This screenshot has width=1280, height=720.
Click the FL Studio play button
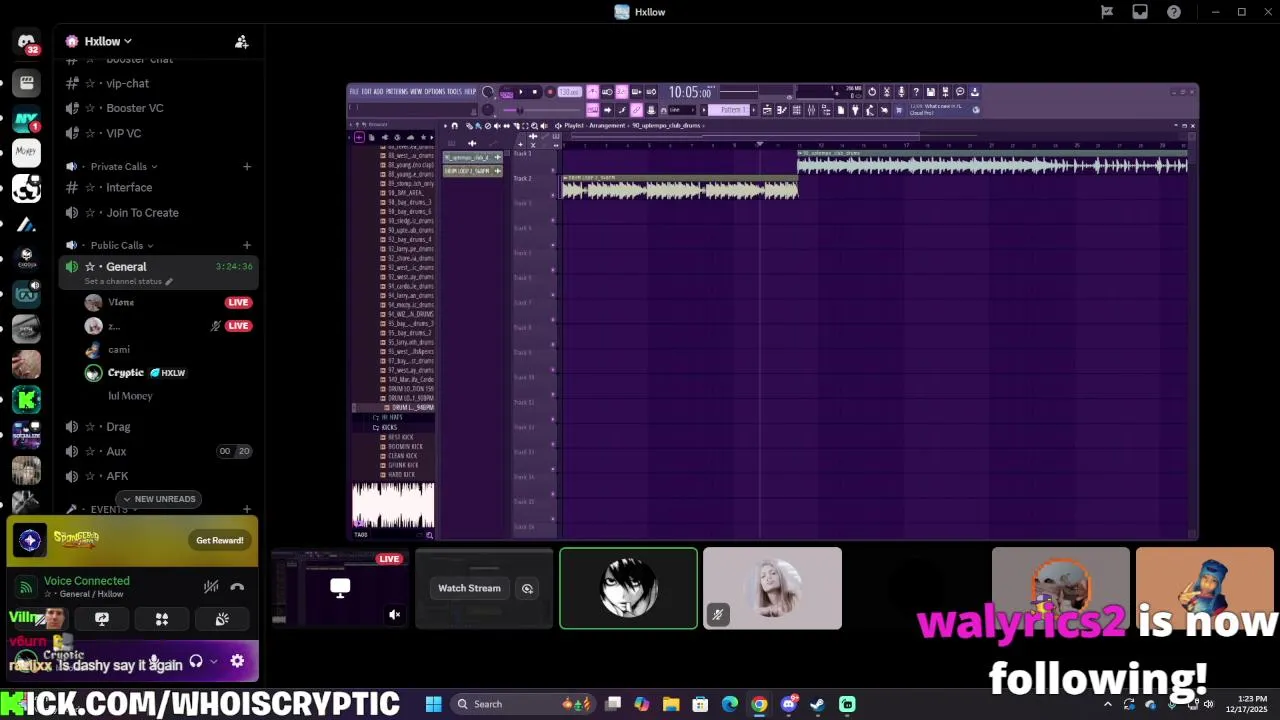521,91
